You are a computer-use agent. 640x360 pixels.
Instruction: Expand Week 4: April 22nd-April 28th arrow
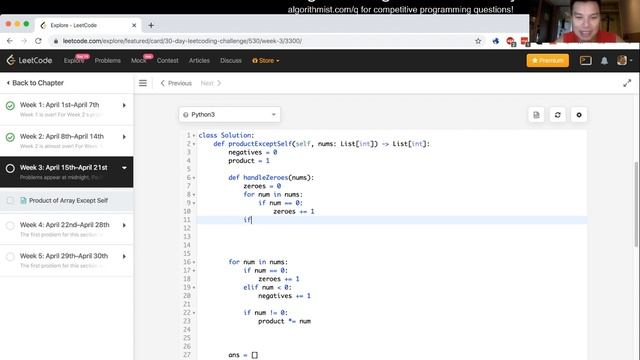coord(124,225)
